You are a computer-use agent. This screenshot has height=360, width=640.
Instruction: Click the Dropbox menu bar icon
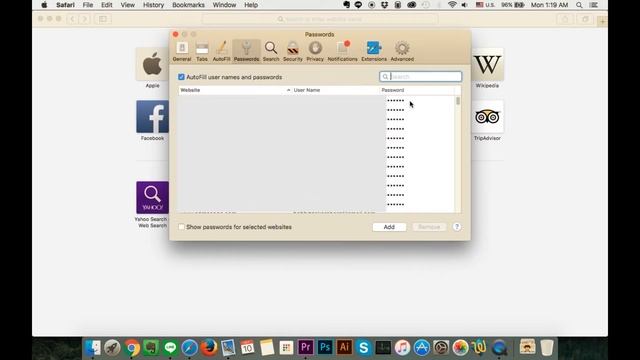pos(384,5)
